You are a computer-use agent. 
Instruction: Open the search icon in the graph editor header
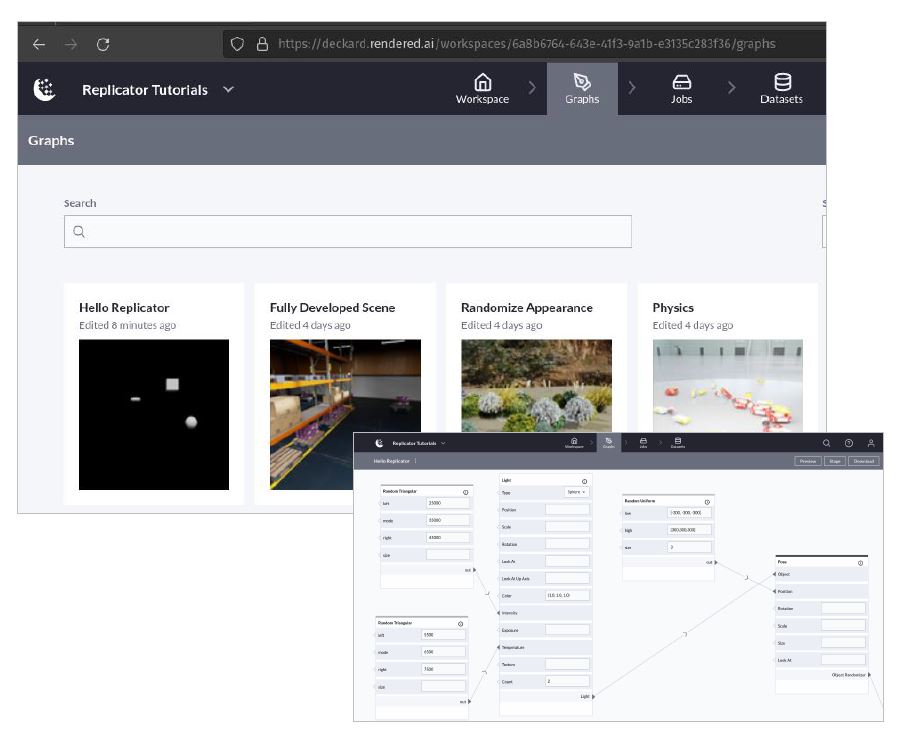pos(826,443)
